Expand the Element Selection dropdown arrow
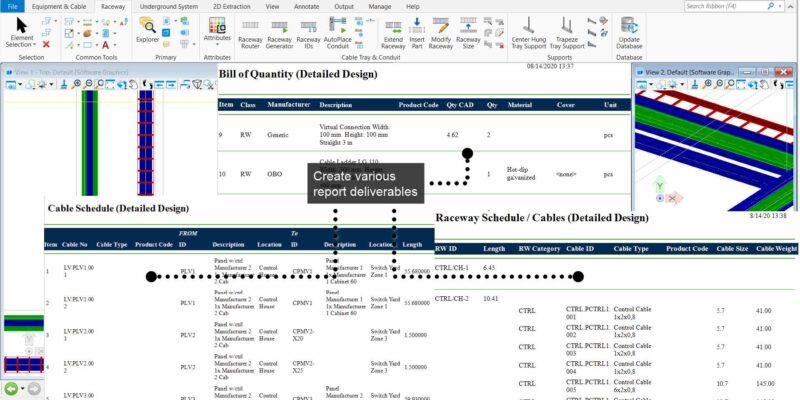The height and width of the screenshot is (400, 800). pos(34,45)
